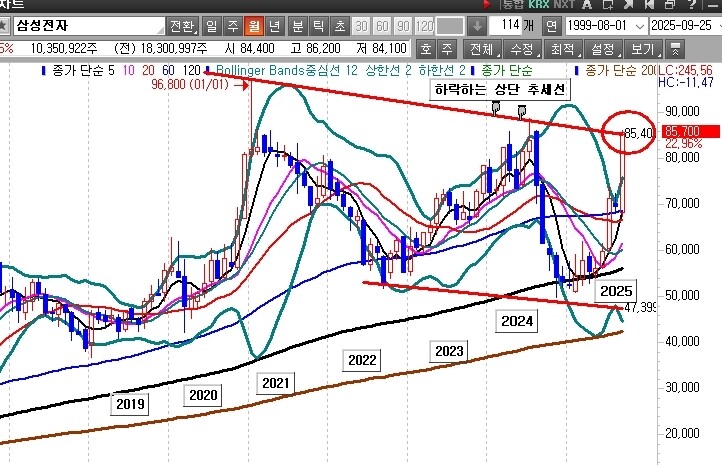Click the LC:245,56 indicator text

point(686,70)
